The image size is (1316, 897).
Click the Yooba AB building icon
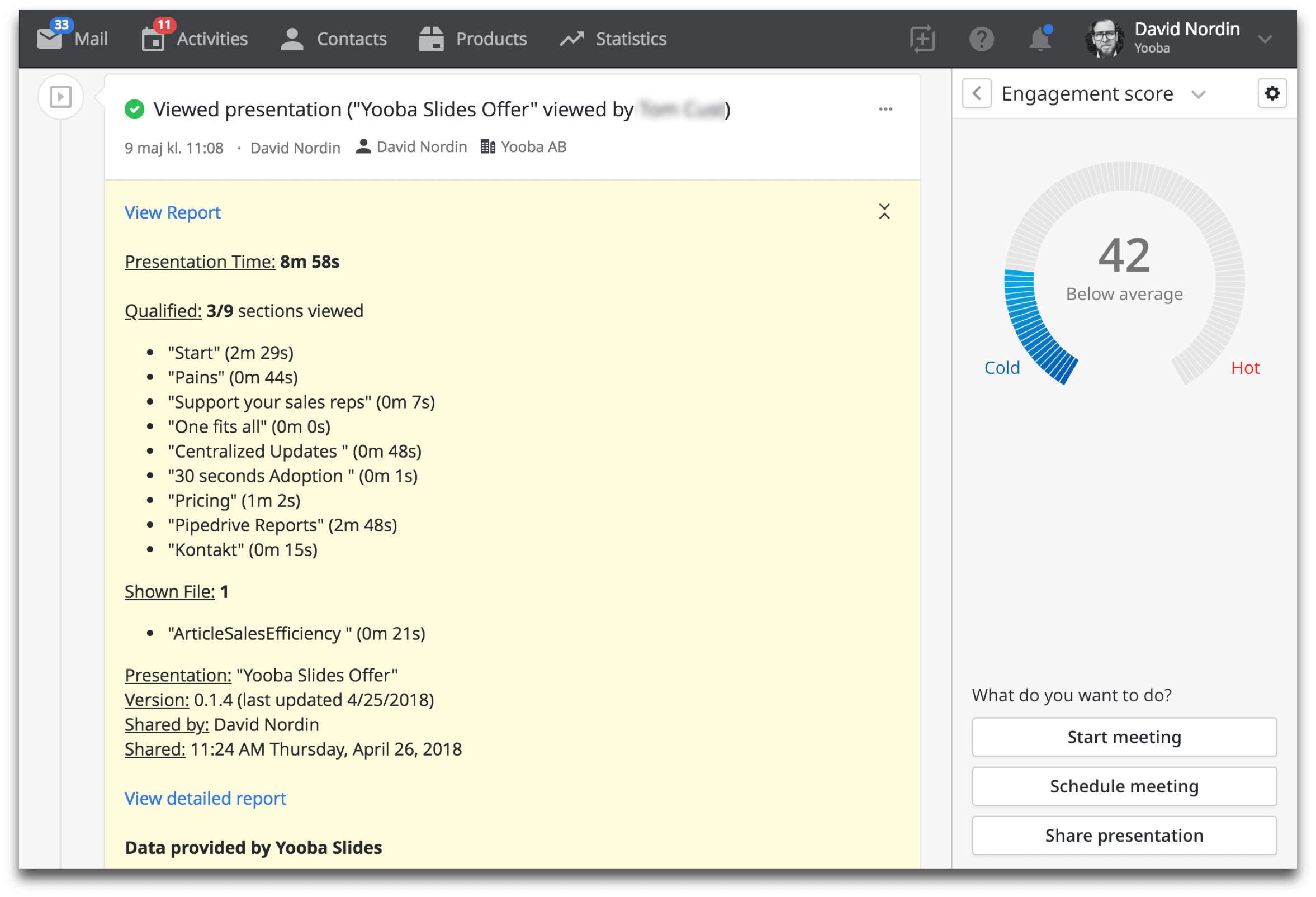click(487, 146)
